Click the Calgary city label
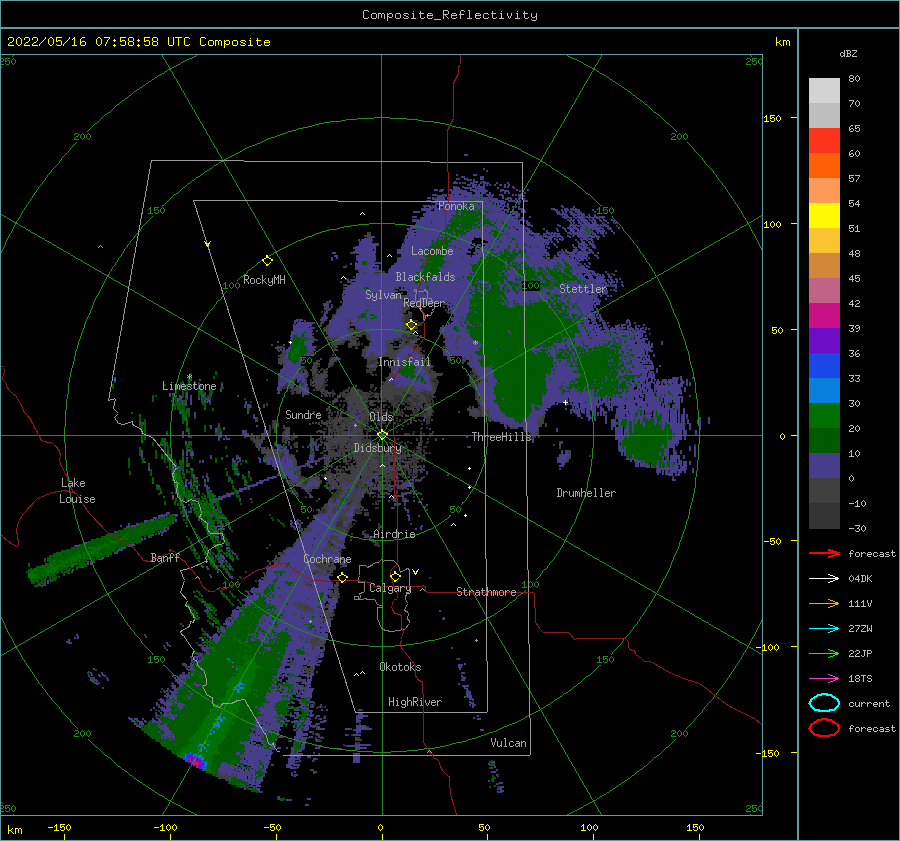Image resolution: width=900 pixels, height=841 pixels. (390, 588)
